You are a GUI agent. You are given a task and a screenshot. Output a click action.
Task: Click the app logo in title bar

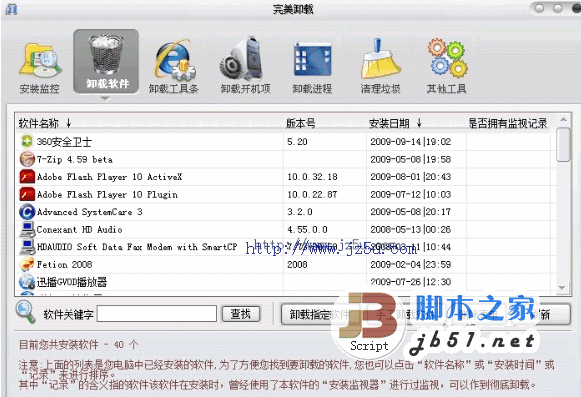point(11,9)
